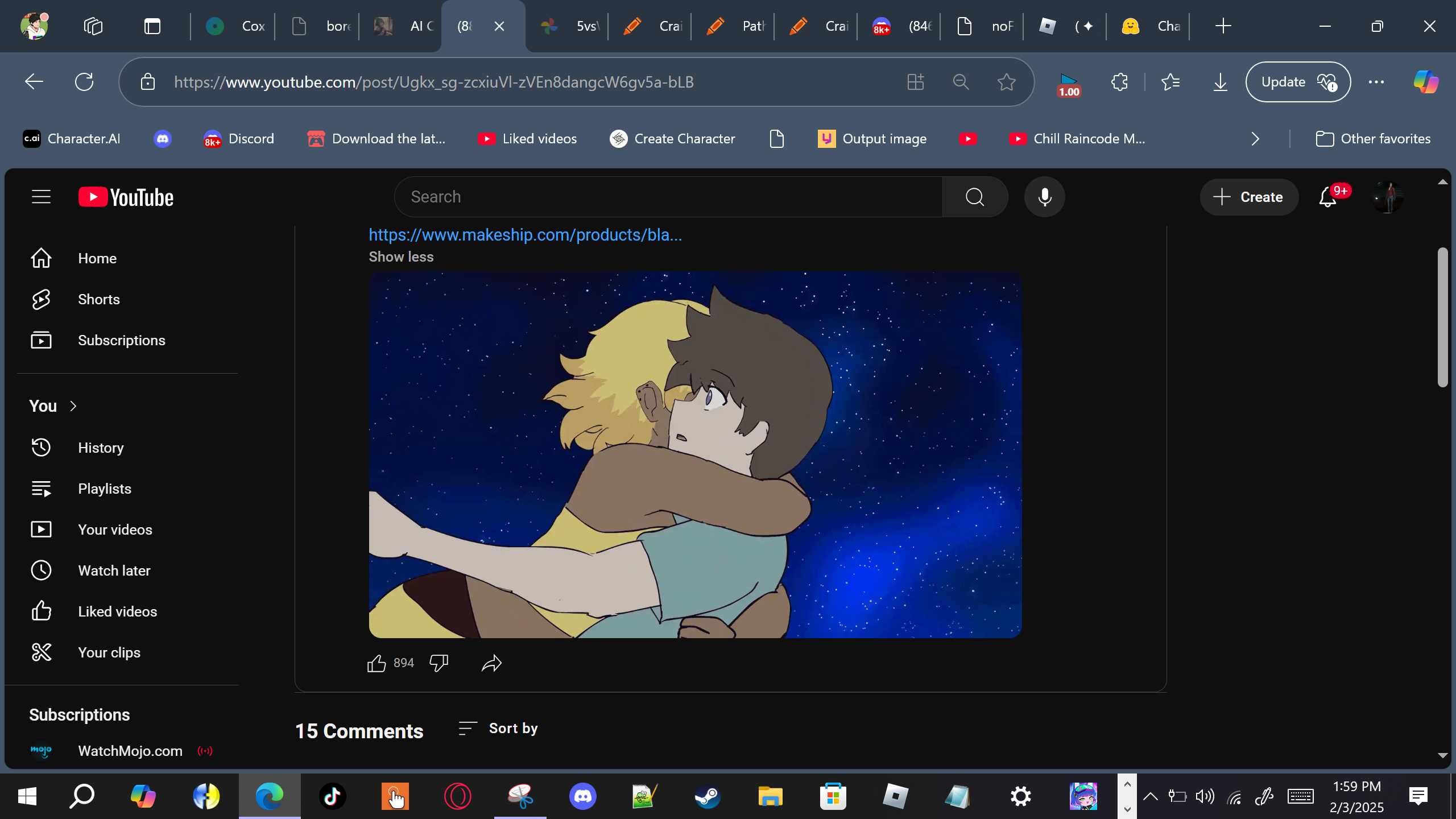1456x819 pixels.
Task: Open a new browser tab
Action: (x=1223, y=26)
